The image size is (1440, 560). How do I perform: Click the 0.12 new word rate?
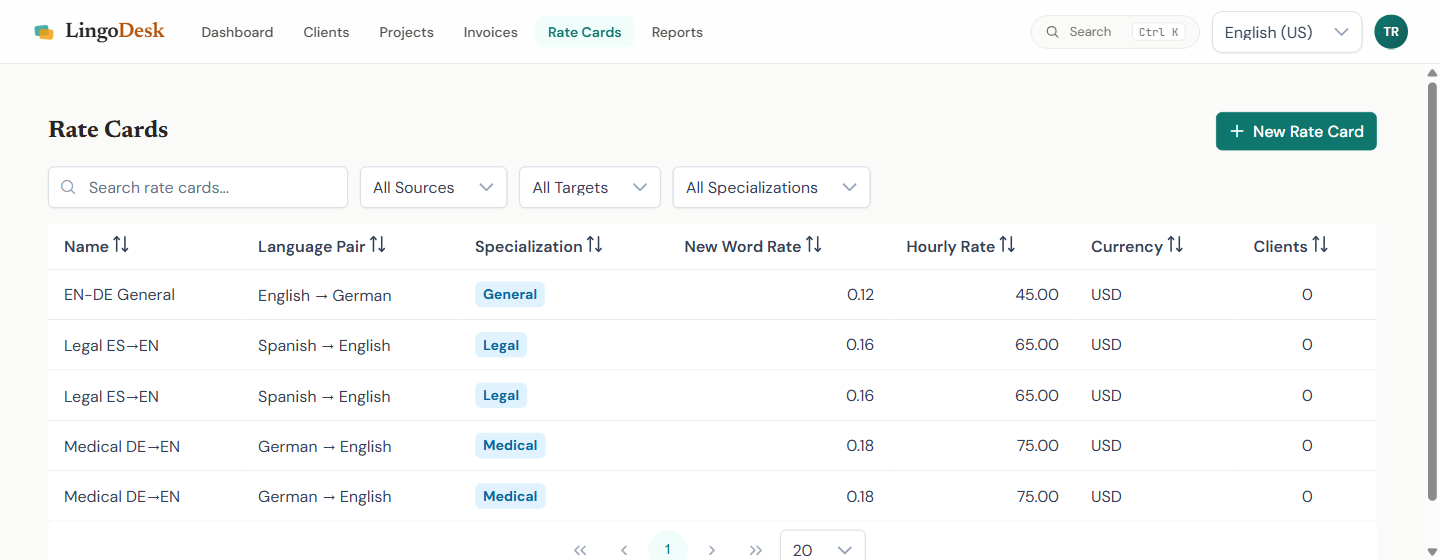click(x=860, y=294)
